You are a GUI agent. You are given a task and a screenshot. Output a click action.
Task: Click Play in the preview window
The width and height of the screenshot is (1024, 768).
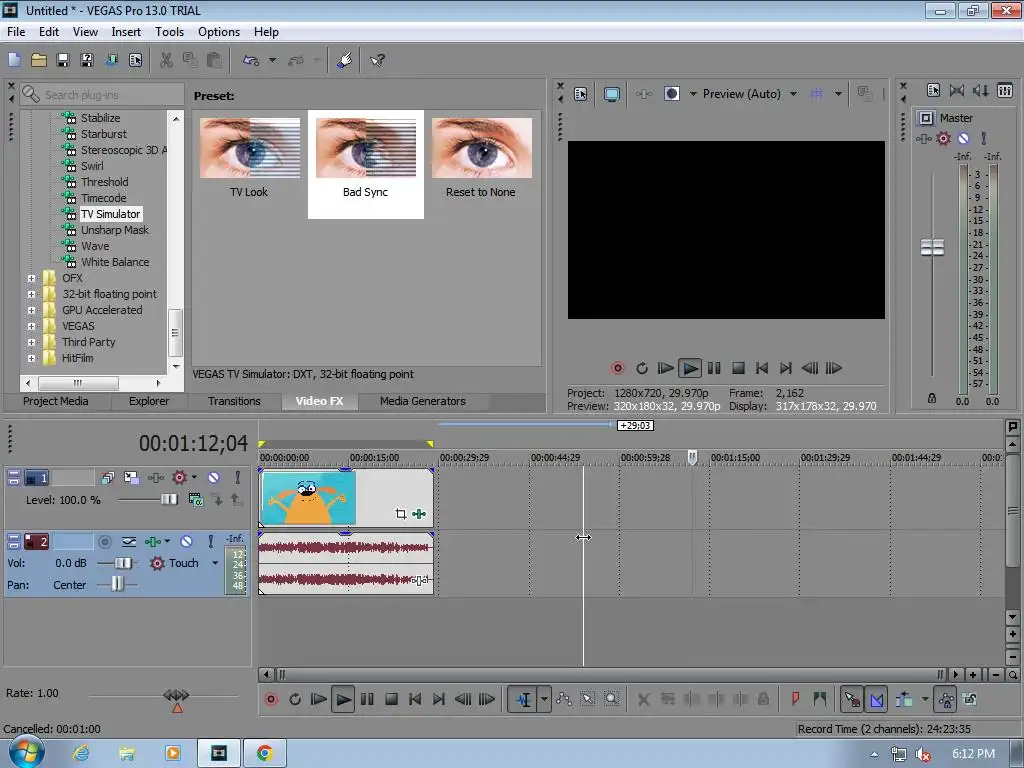pyautogui.click(x=690, y=368)
